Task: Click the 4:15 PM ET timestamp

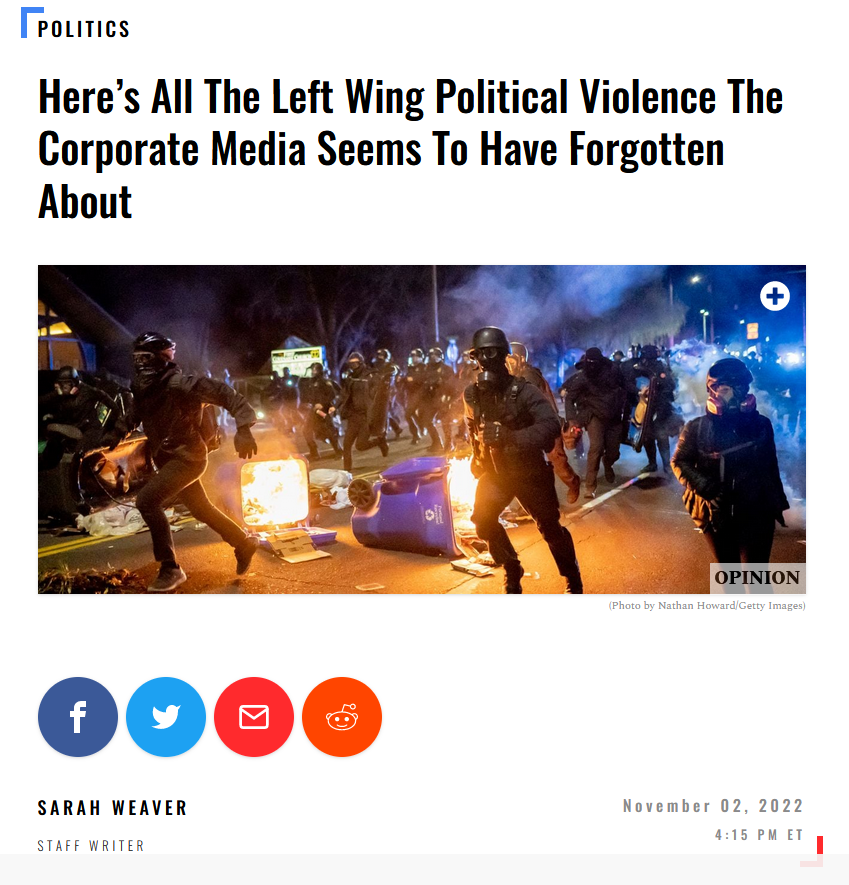Action: pos(759,835)
